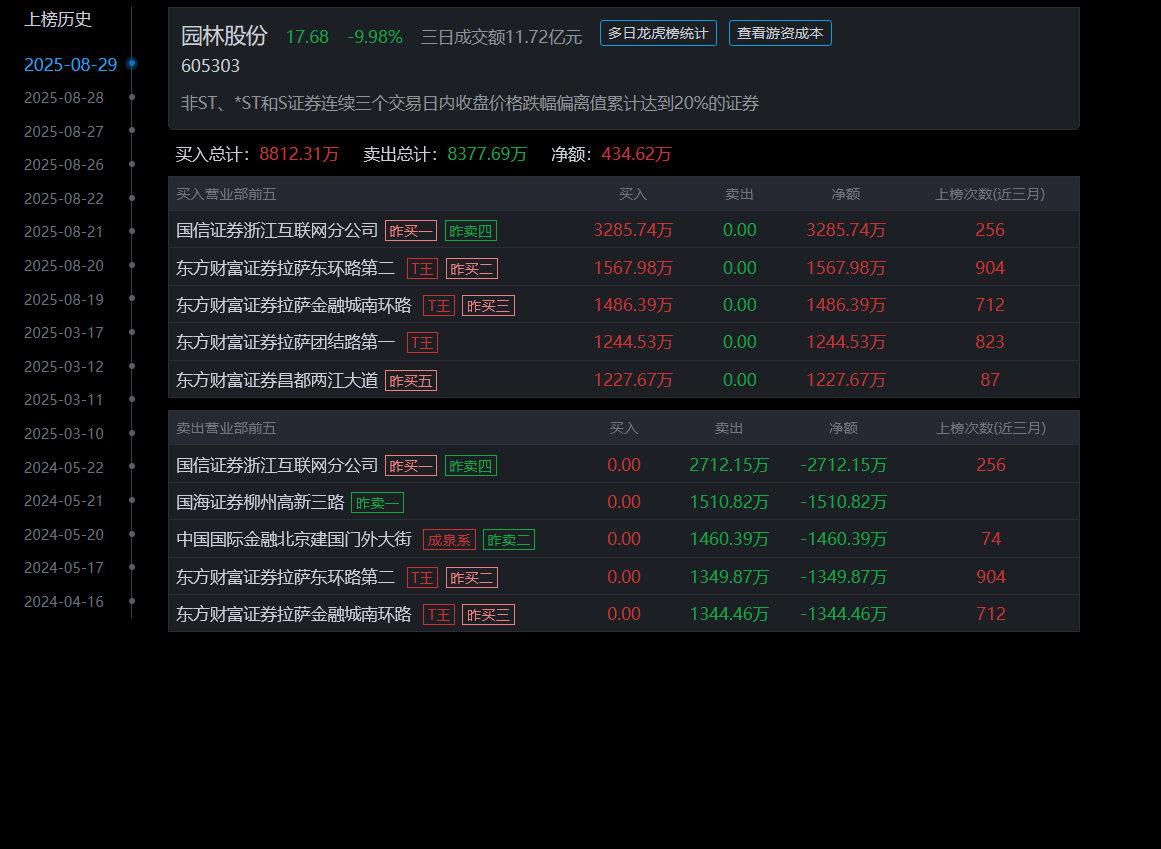Click 上榜次数(近三月) header in sell table

point(991,428)
